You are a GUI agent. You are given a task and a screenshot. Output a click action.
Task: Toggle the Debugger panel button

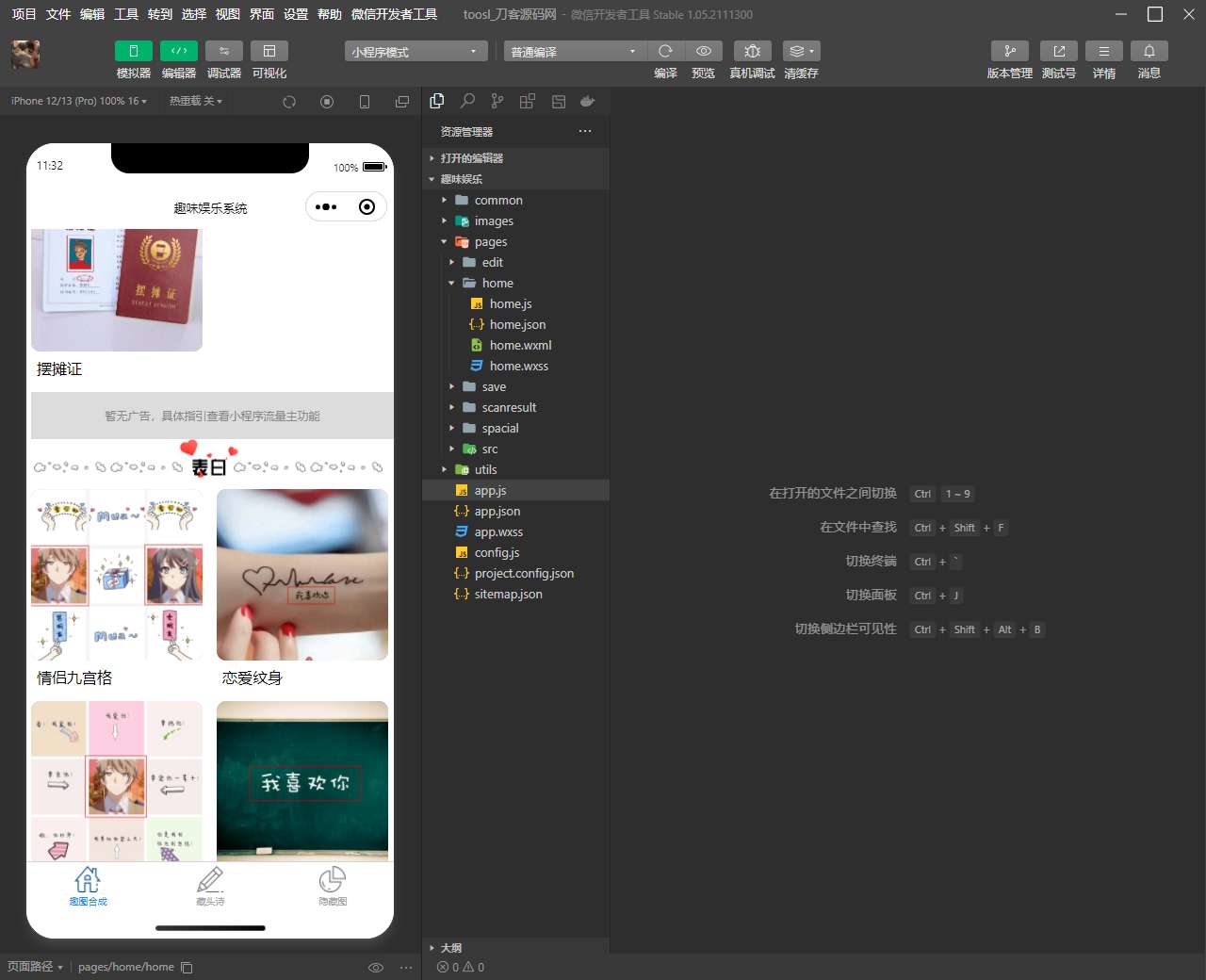224,51
